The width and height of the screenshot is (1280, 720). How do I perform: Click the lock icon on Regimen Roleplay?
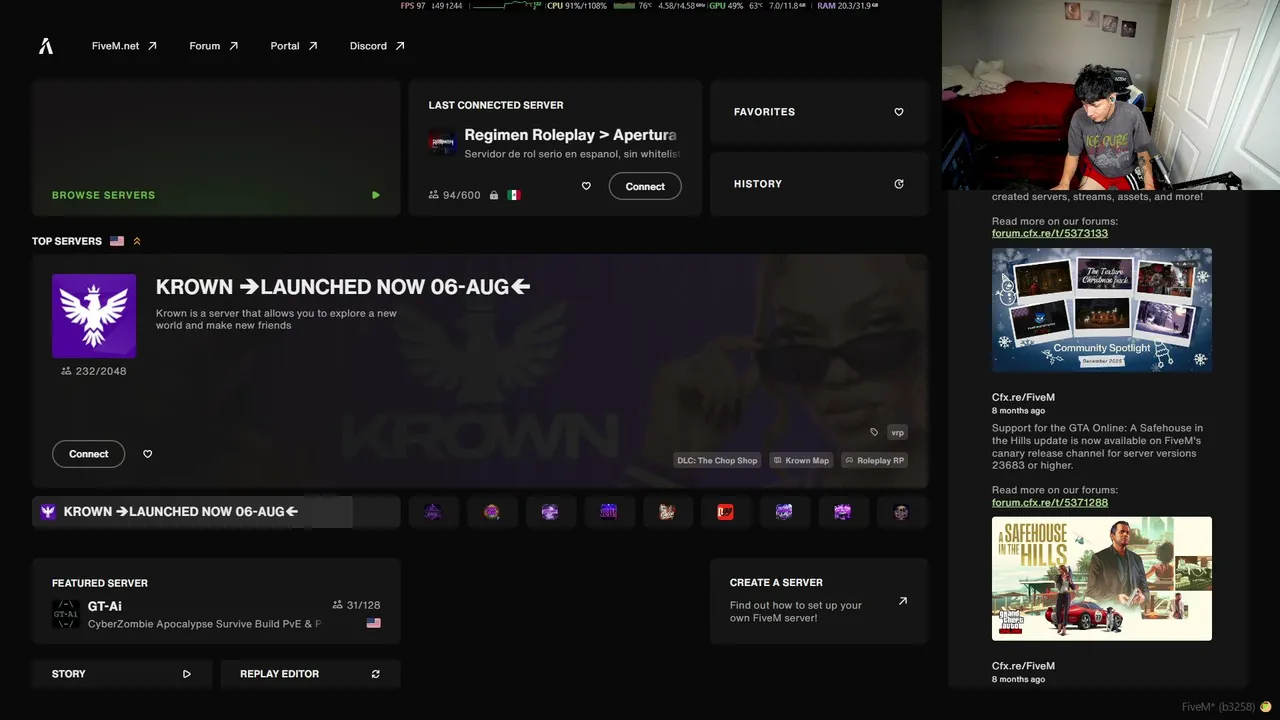[494, 195]
